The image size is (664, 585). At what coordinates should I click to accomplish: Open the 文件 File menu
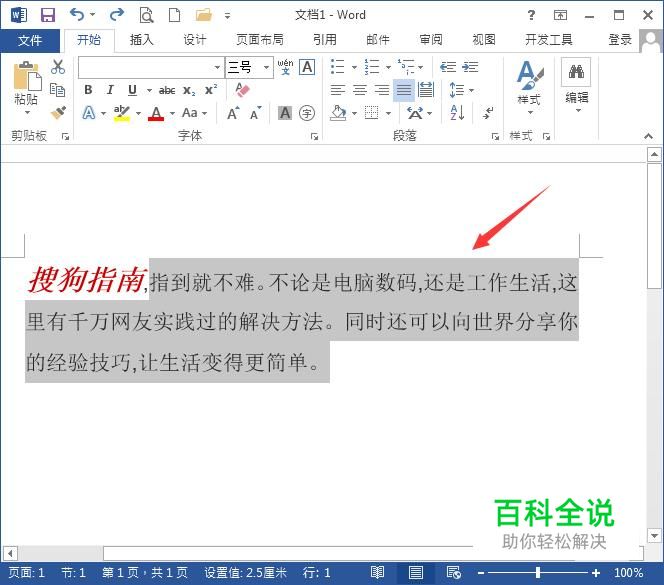coord(30,41)
